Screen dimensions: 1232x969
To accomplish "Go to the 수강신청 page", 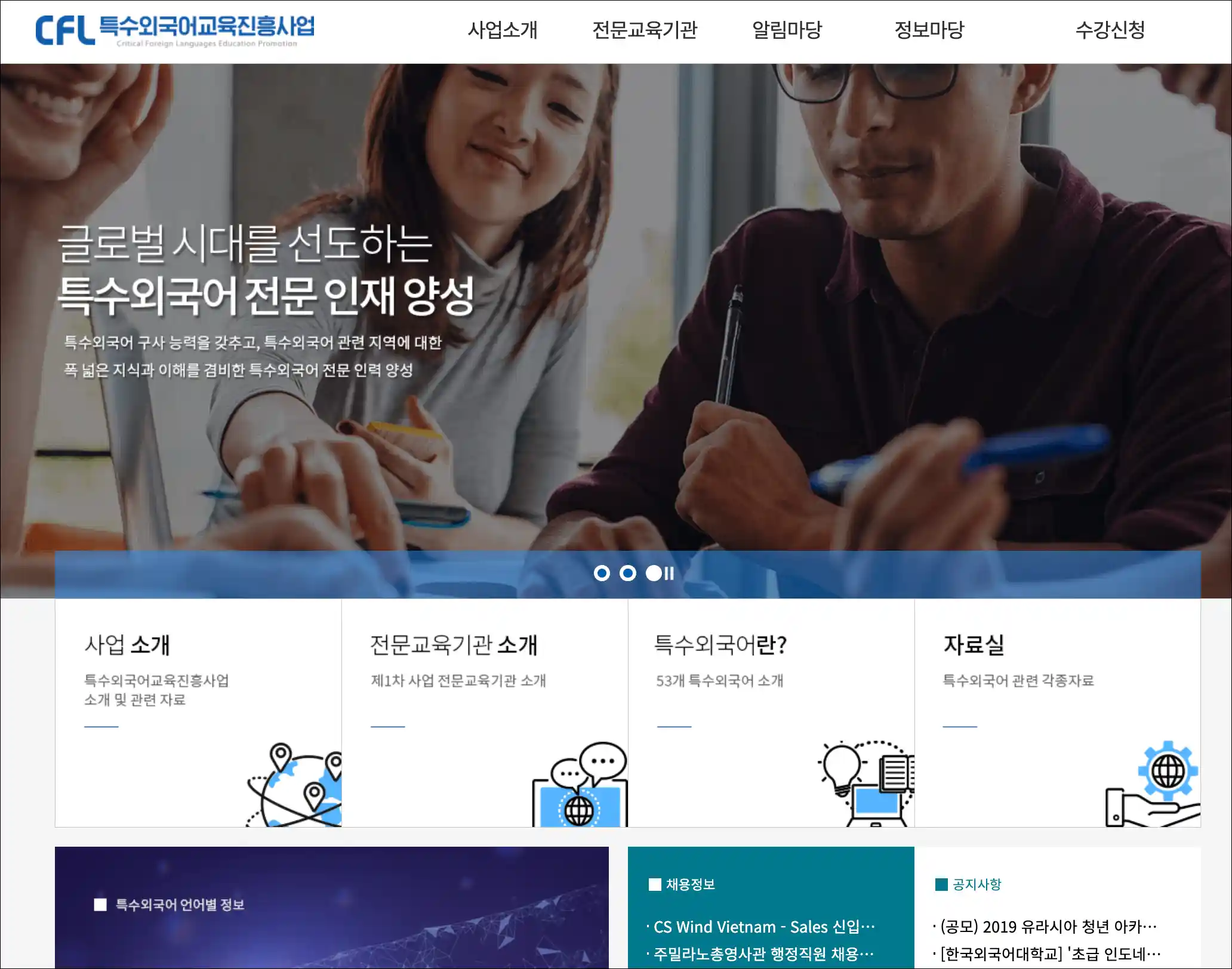I will pyautogui.click(x=1110, y=30).
